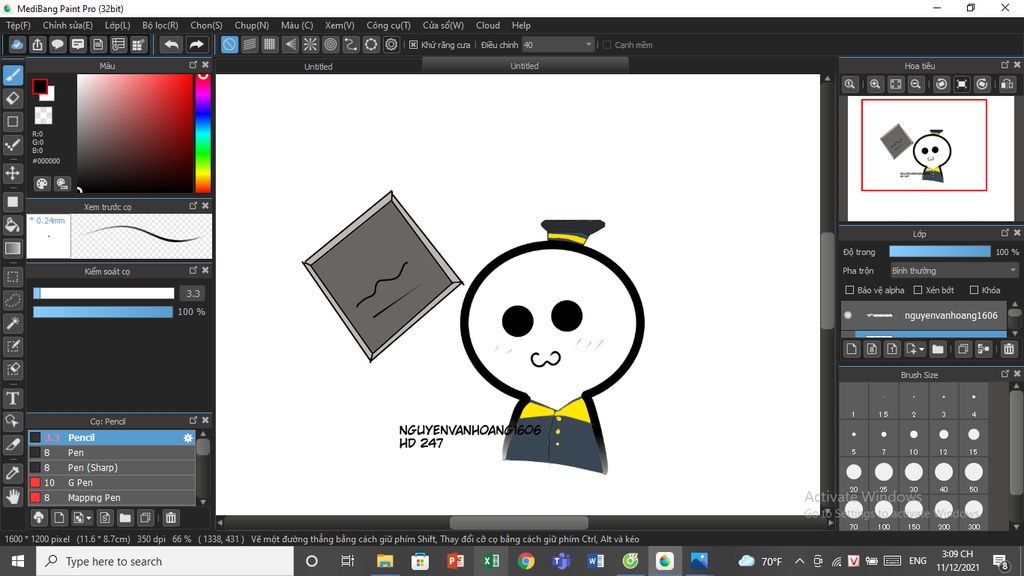The image size is (1024, 576).
Task: Click the cloud save icon in the toolbar
Action: pyautogui.click(x=17, y=44)
